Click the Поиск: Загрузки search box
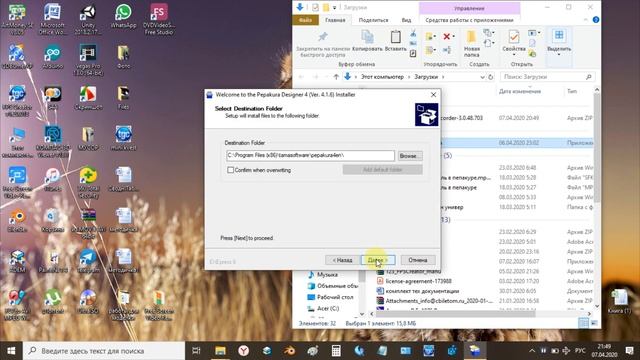This screenshot has height=360, width=640. 547,77
